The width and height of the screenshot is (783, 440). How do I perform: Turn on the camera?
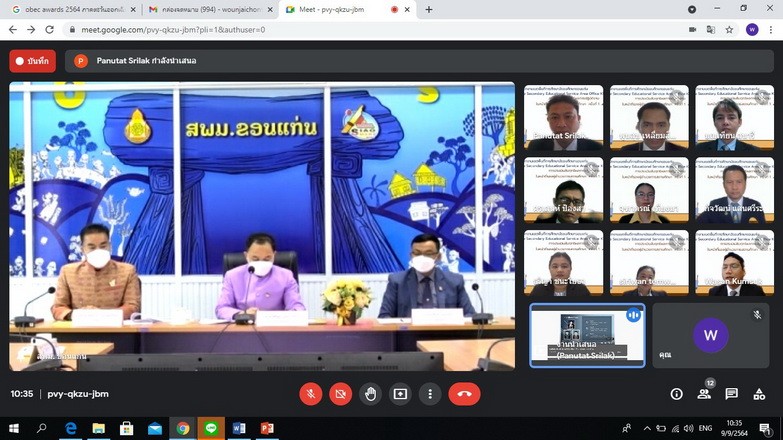point(341,394)
